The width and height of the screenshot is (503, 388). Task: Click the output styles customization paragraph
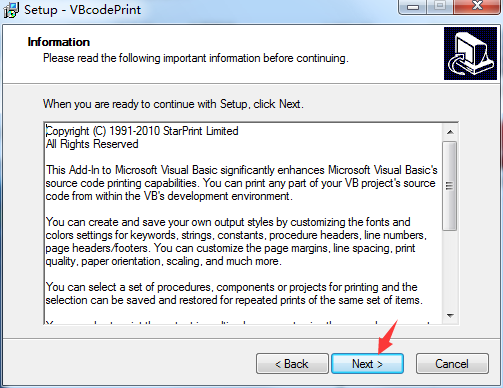click(x=236, y=242)
